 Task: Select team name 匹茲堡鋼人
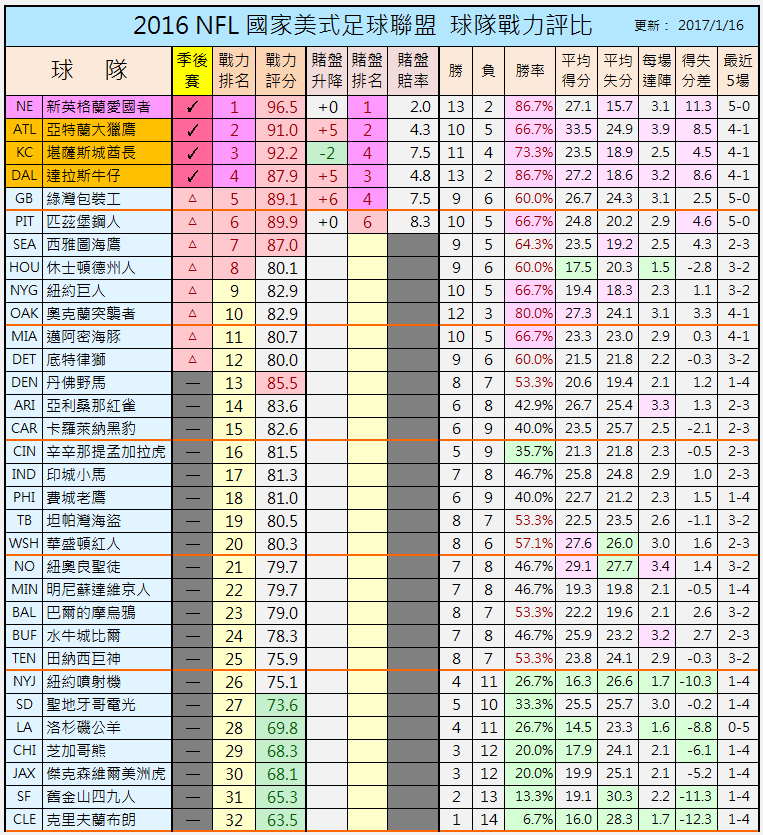point(84,222)
